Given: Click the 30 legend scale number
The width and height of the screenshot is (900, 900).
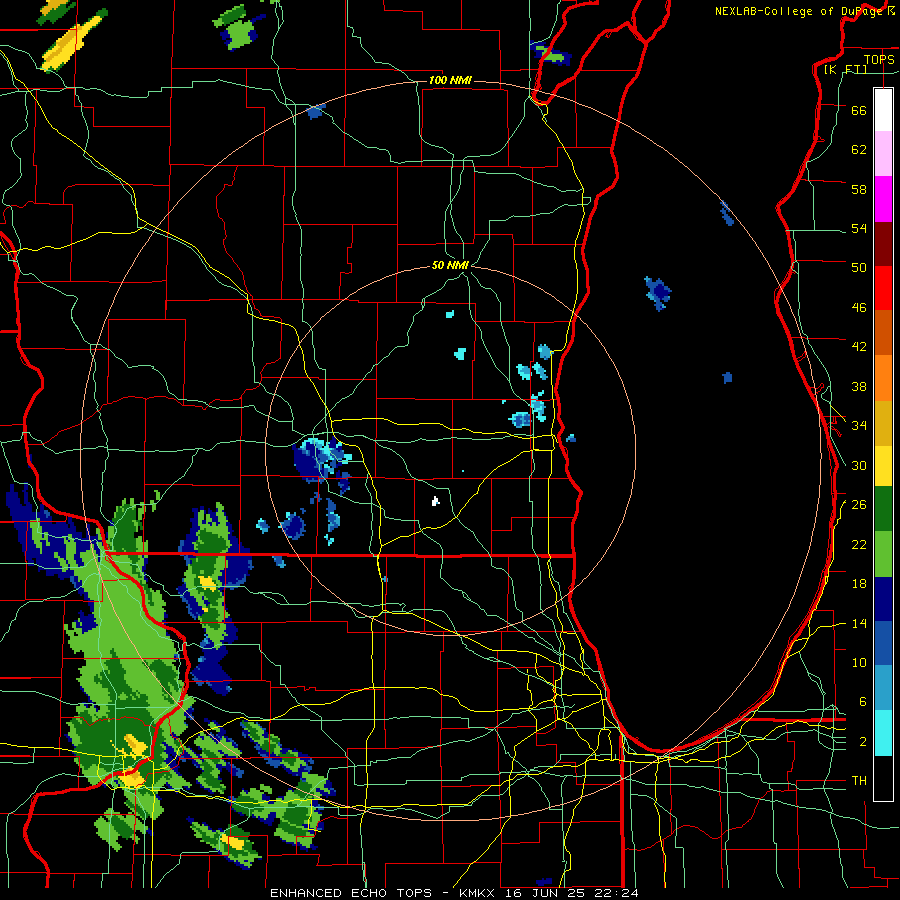Looking at the screenshot, I should point(859,465).
